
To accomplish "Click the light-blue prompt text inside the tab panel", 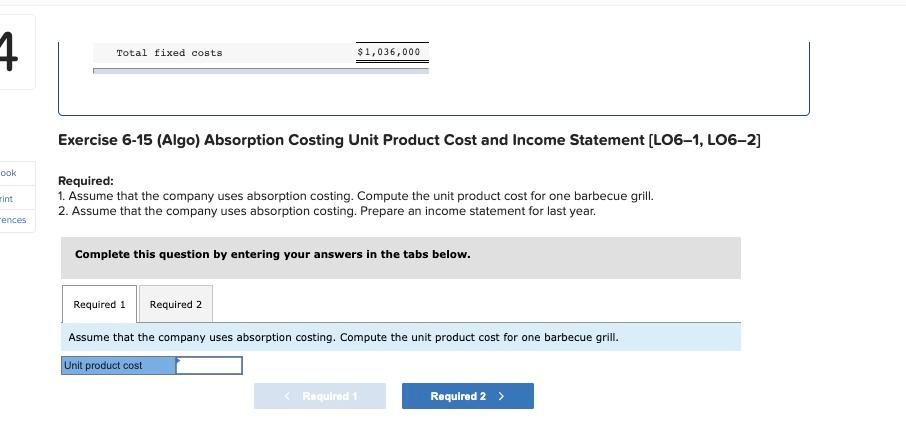I will coord(343,337).
